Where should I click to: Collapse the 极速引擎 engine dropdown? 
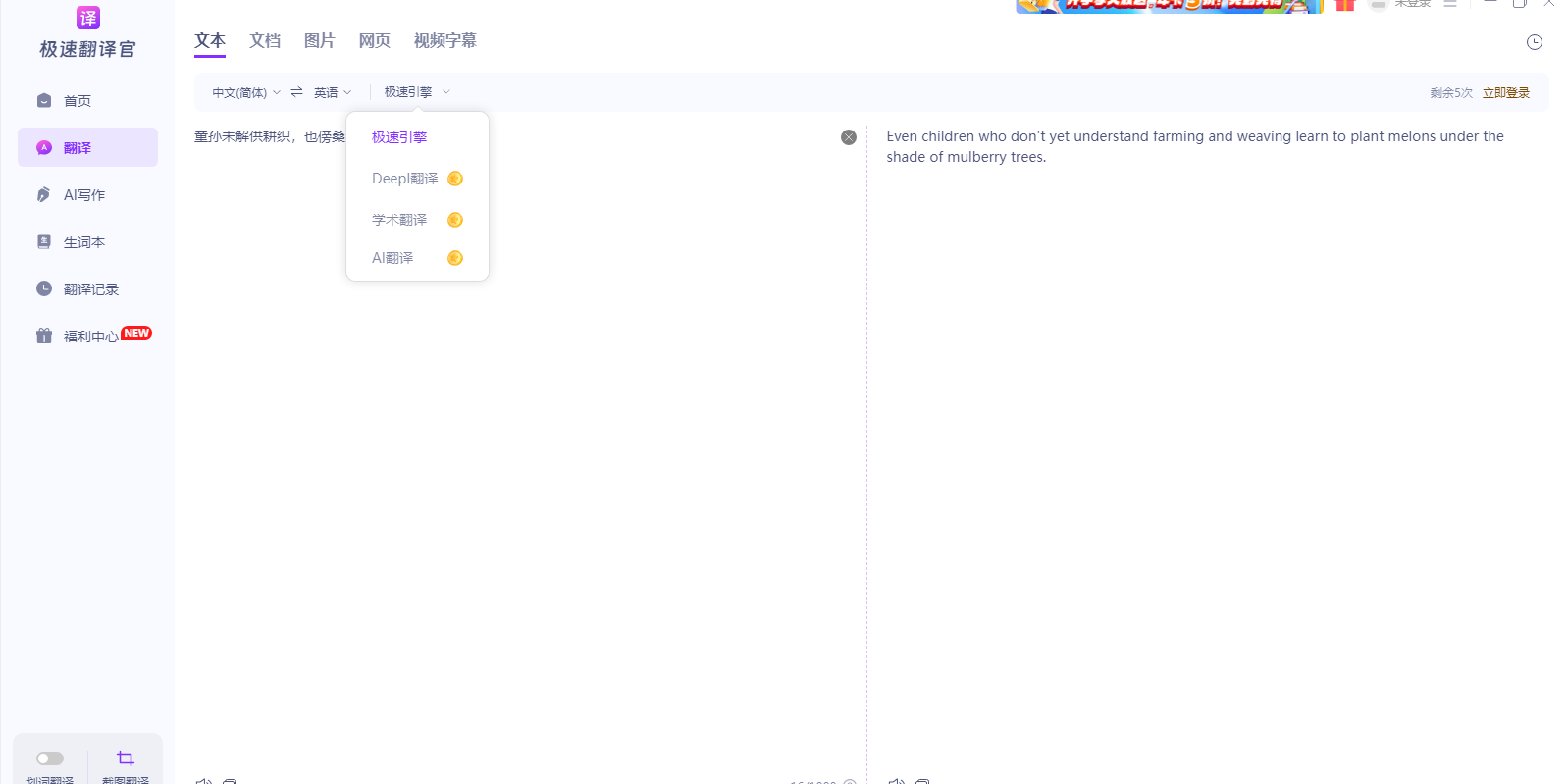(417, 92)
